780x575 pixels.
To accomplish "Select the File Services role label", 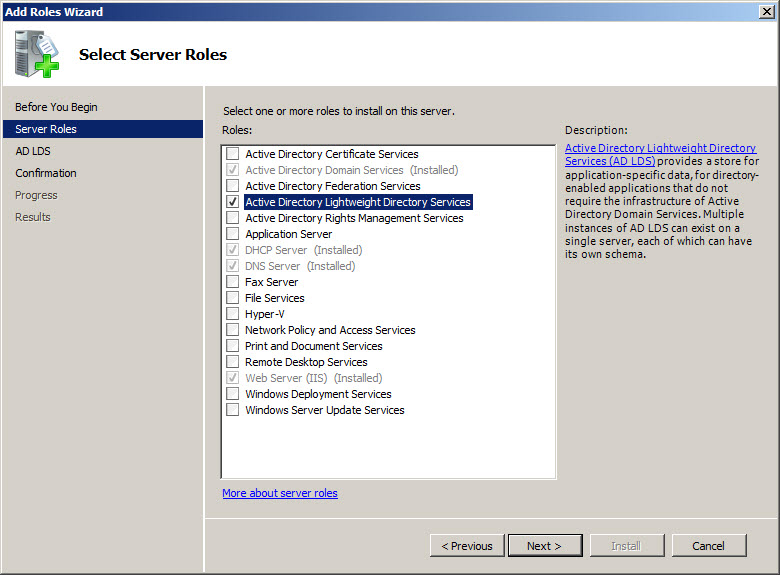I will point(275,298).
